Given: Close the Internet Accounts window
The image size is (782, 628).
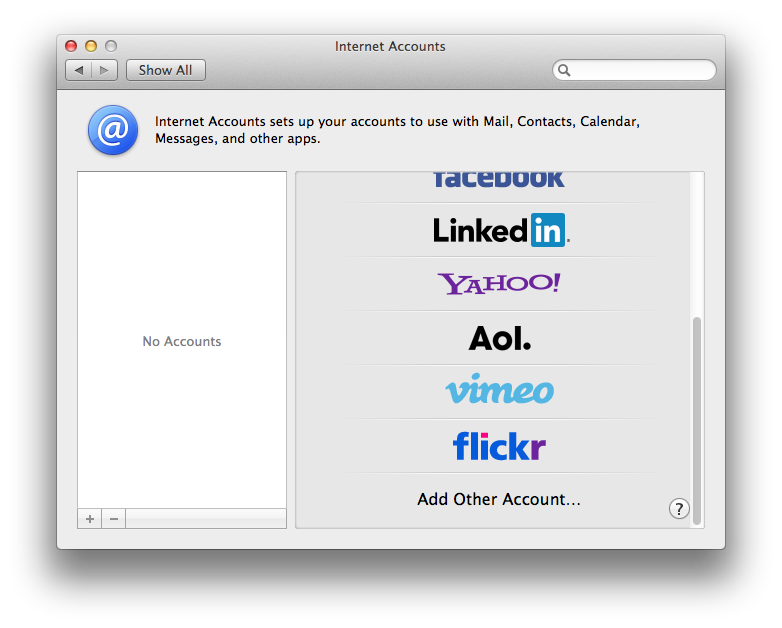Looking at the screenshot, I should [x=71, y=46].
